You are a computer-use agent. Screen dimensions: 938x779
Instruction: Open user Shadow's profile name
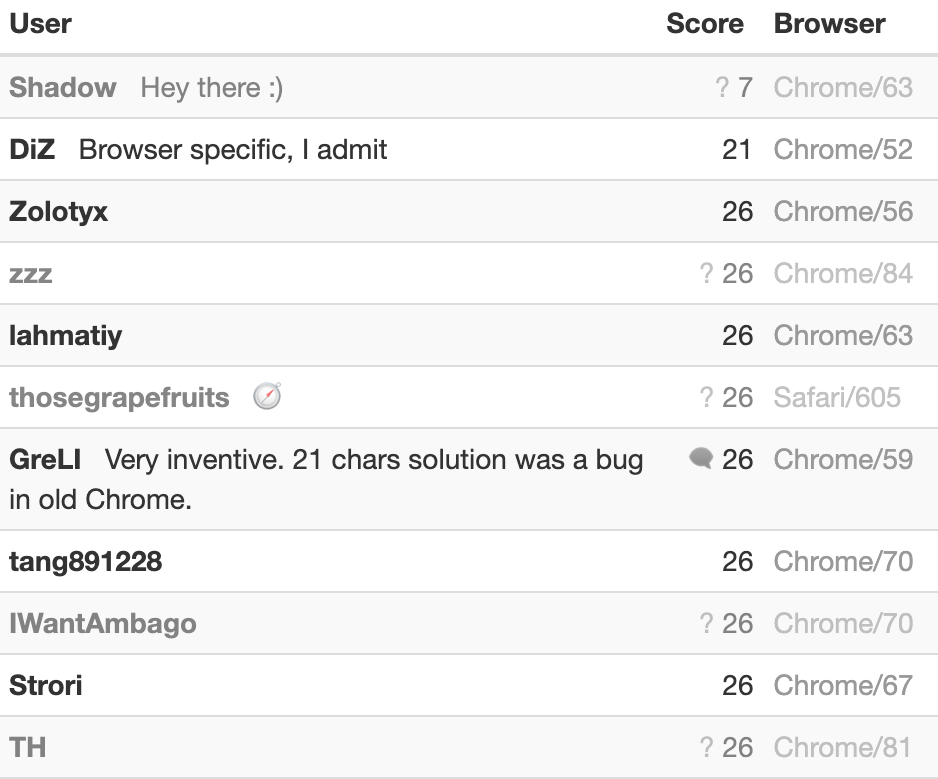tap(63, 87)
